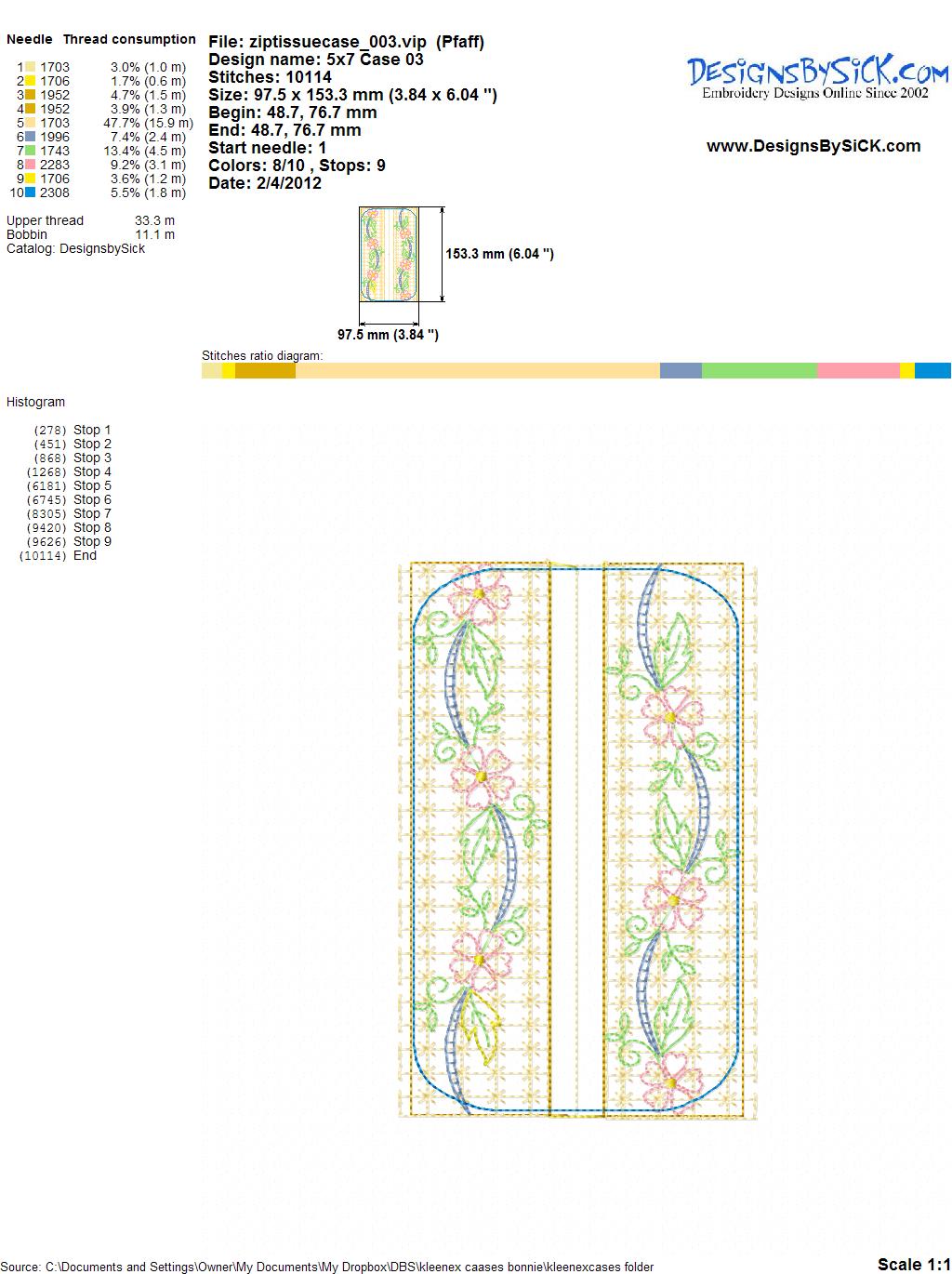Click the Catalog: DesignsbySick label
The height and width of the screenshot is (1274, 952).
click(75, 248)
